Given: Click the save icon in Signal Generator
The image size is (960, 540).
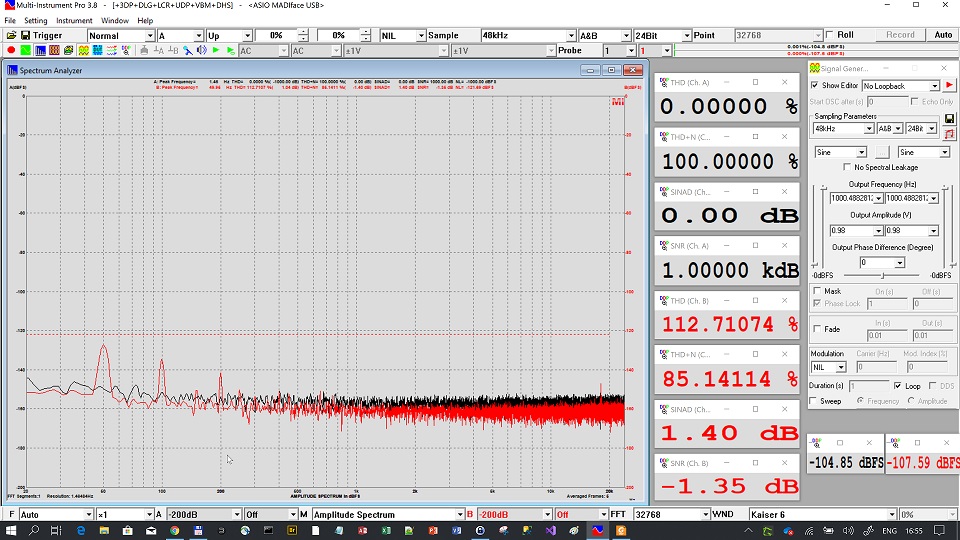Looking at the screenshot, I should (949, 118).
